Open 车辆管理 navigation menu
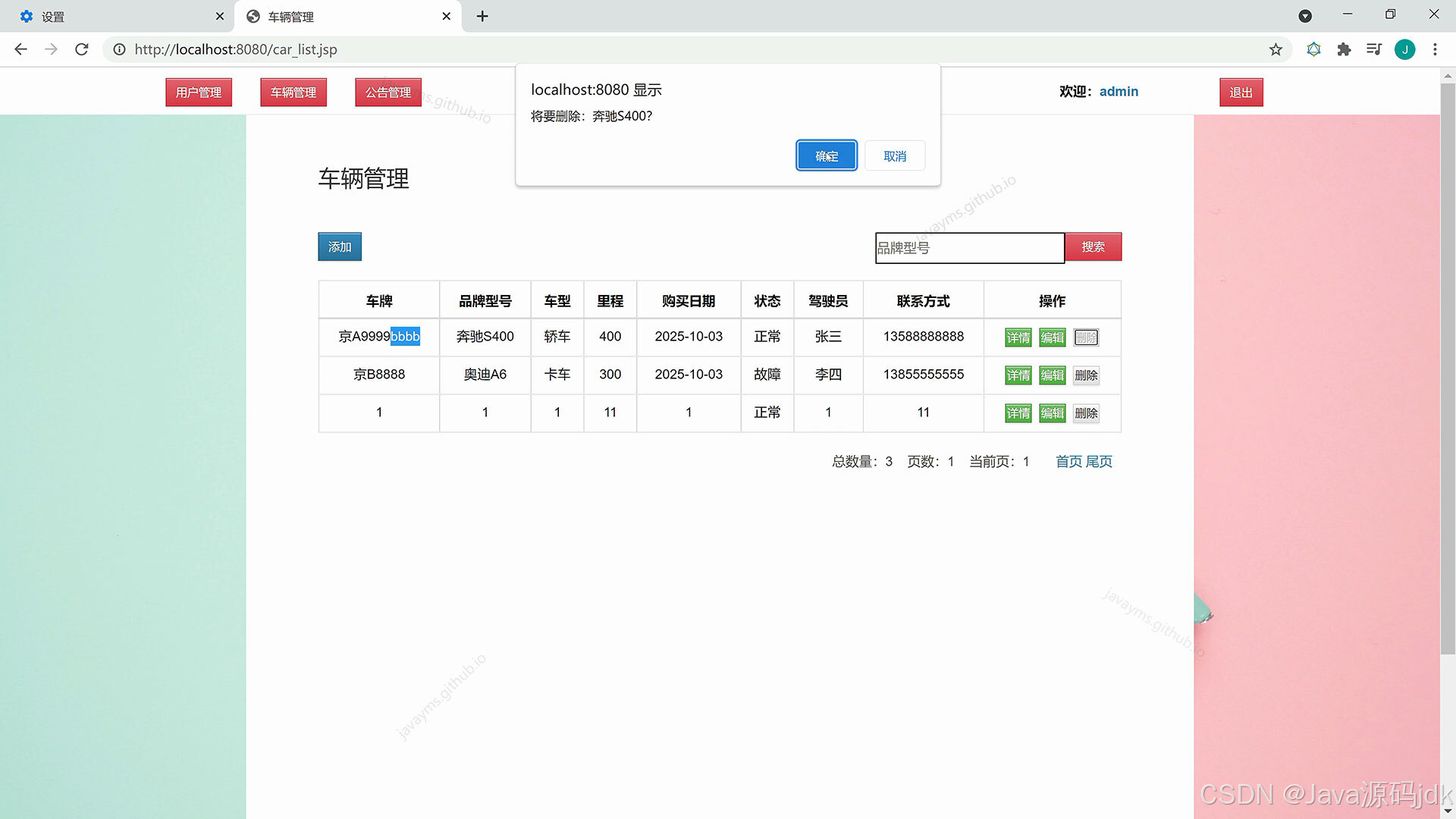 pyautogui.click(x=293, y=93)
